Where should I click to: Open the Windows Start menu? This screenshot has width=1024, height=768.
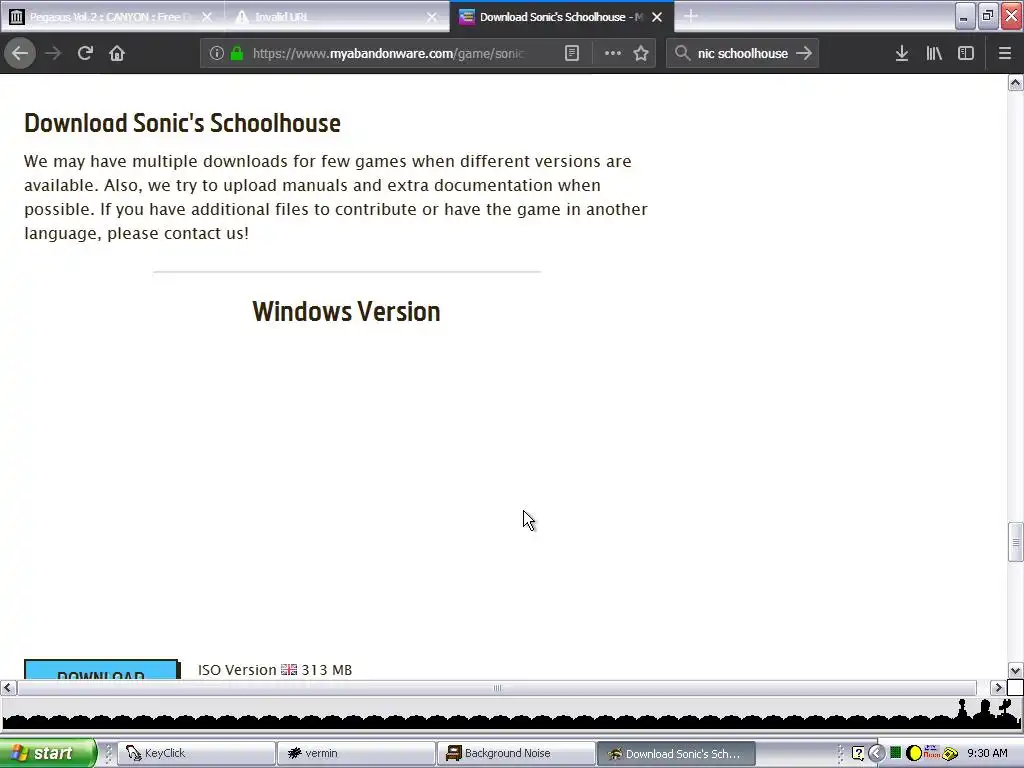pos(47,753)
